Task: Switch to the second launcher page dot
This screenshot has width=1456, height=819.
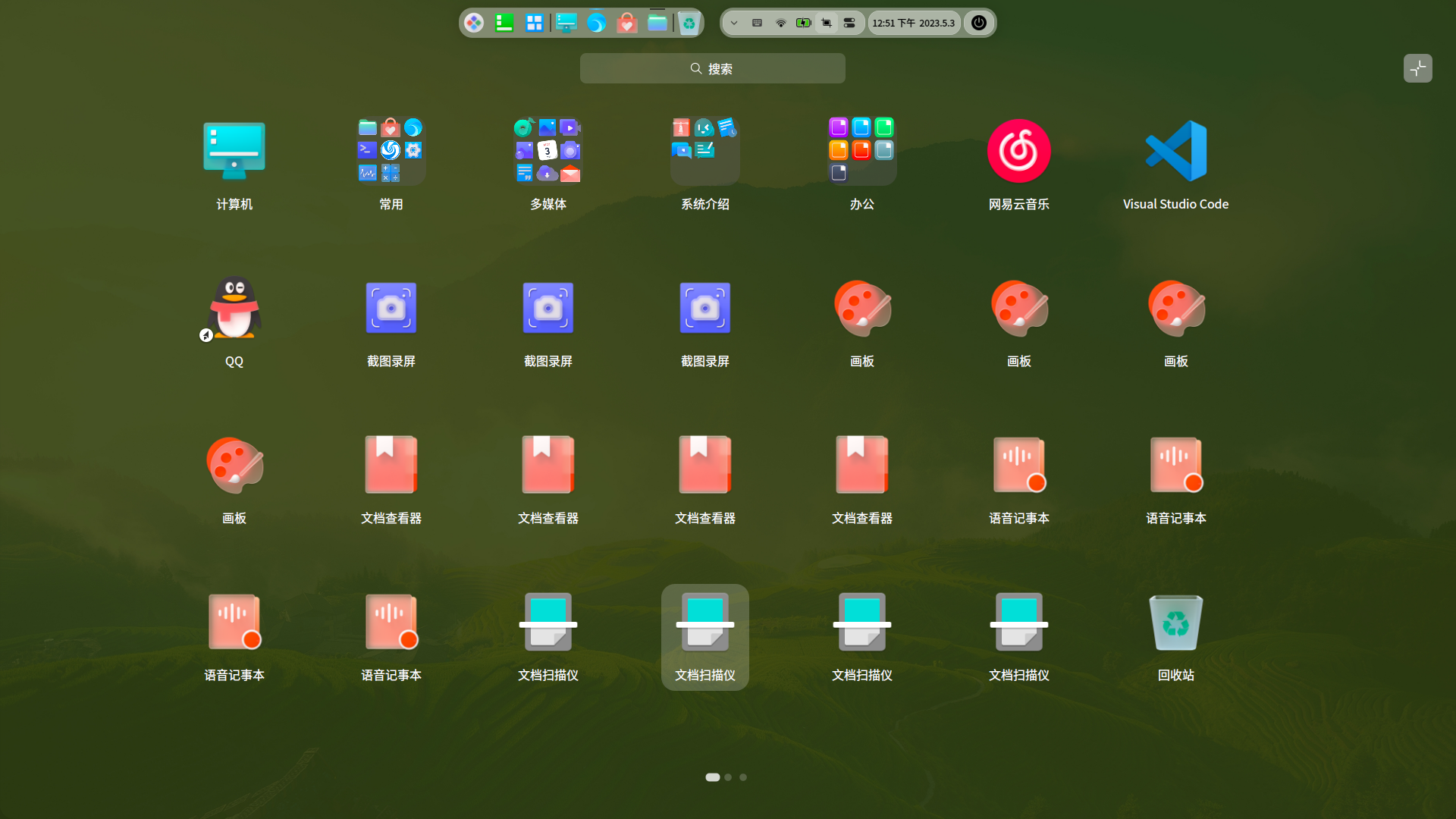Action: [x=727, y=777]
